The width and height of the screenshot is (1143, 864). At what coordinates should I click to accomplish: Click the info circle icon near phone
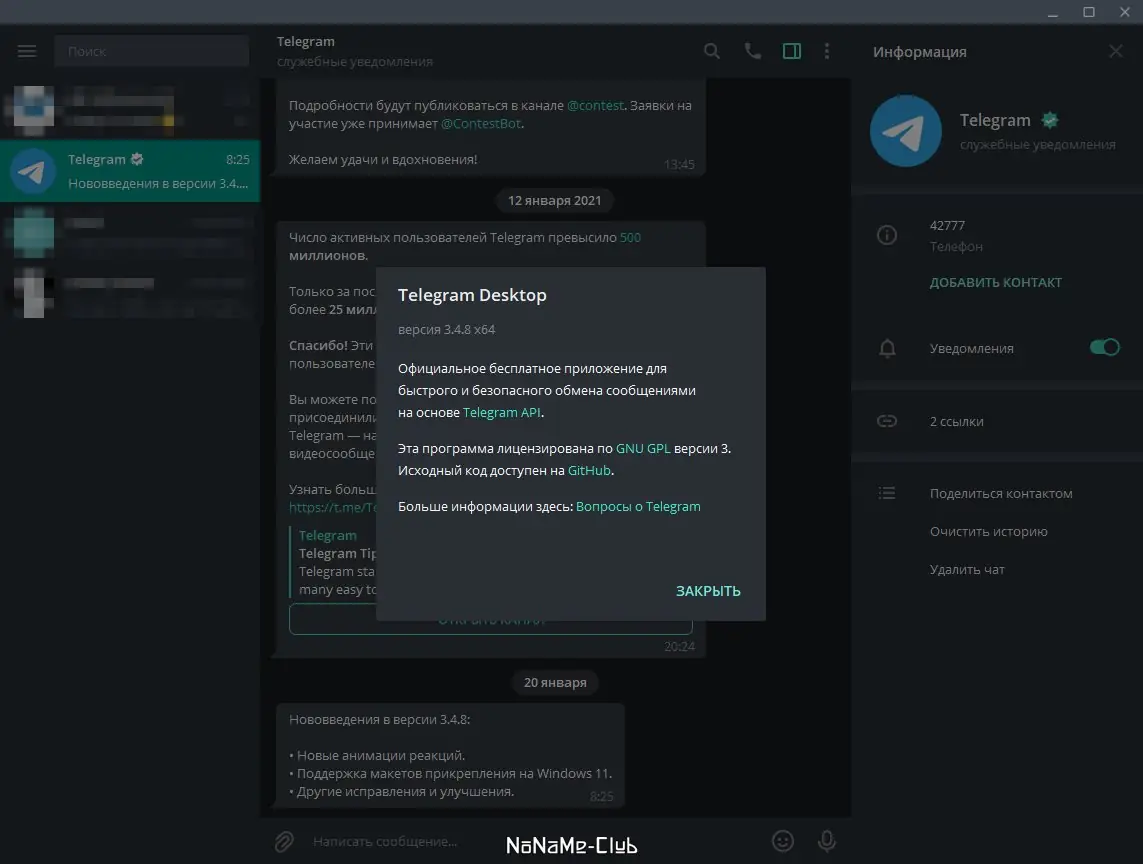(887, 235)
